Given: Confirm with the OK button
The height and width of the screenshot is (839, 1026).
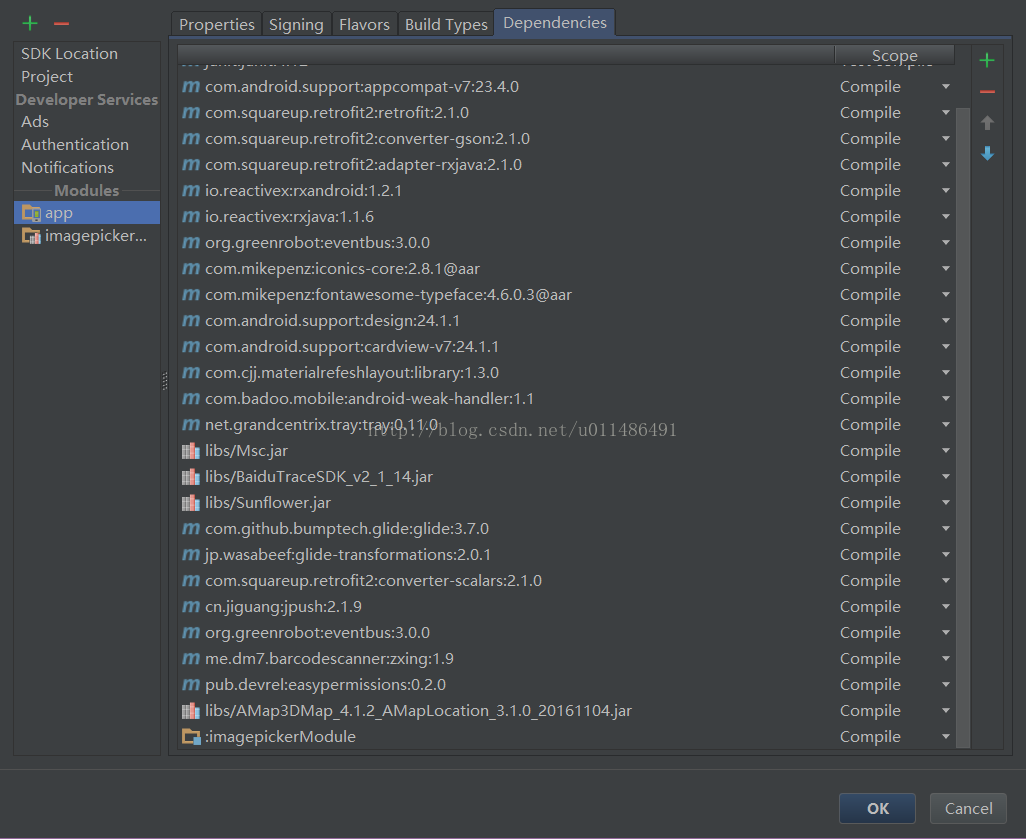Looking at the screenshot, I should point(877,808).
